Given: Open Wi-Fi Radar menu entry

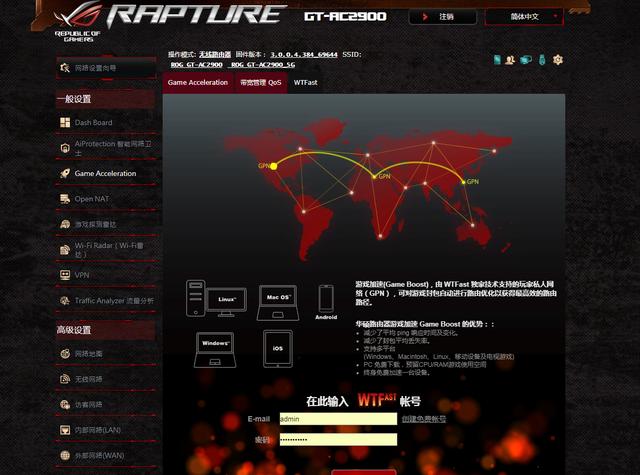Looking at the screenshot, I should (x=106, y=250).
